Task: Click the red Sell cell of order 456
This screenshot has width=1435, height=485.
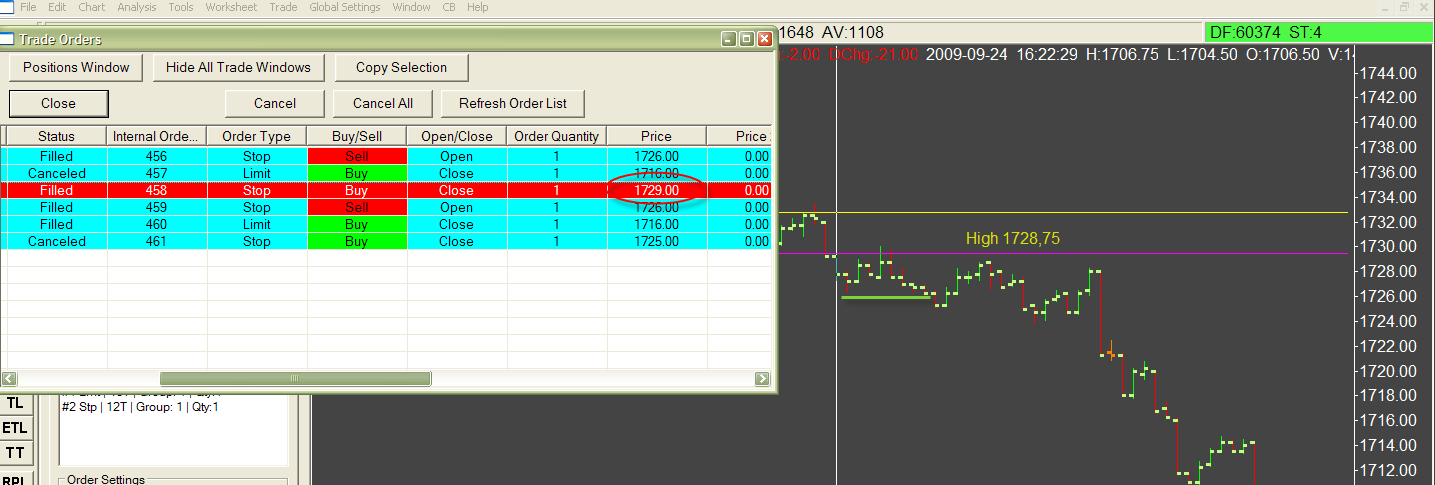Action: [356, 156]
